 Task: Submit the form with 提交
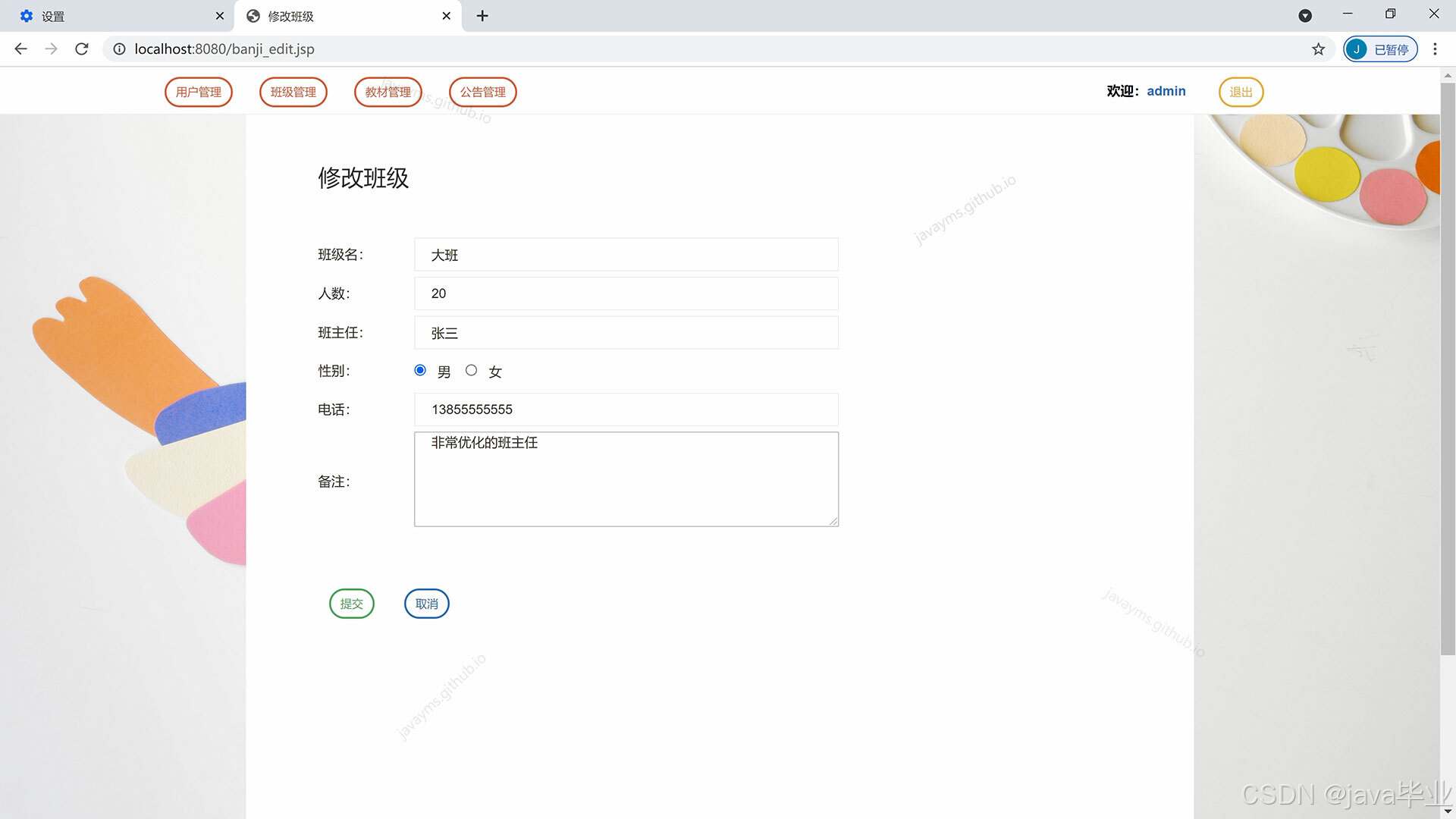tap(352, 604)
